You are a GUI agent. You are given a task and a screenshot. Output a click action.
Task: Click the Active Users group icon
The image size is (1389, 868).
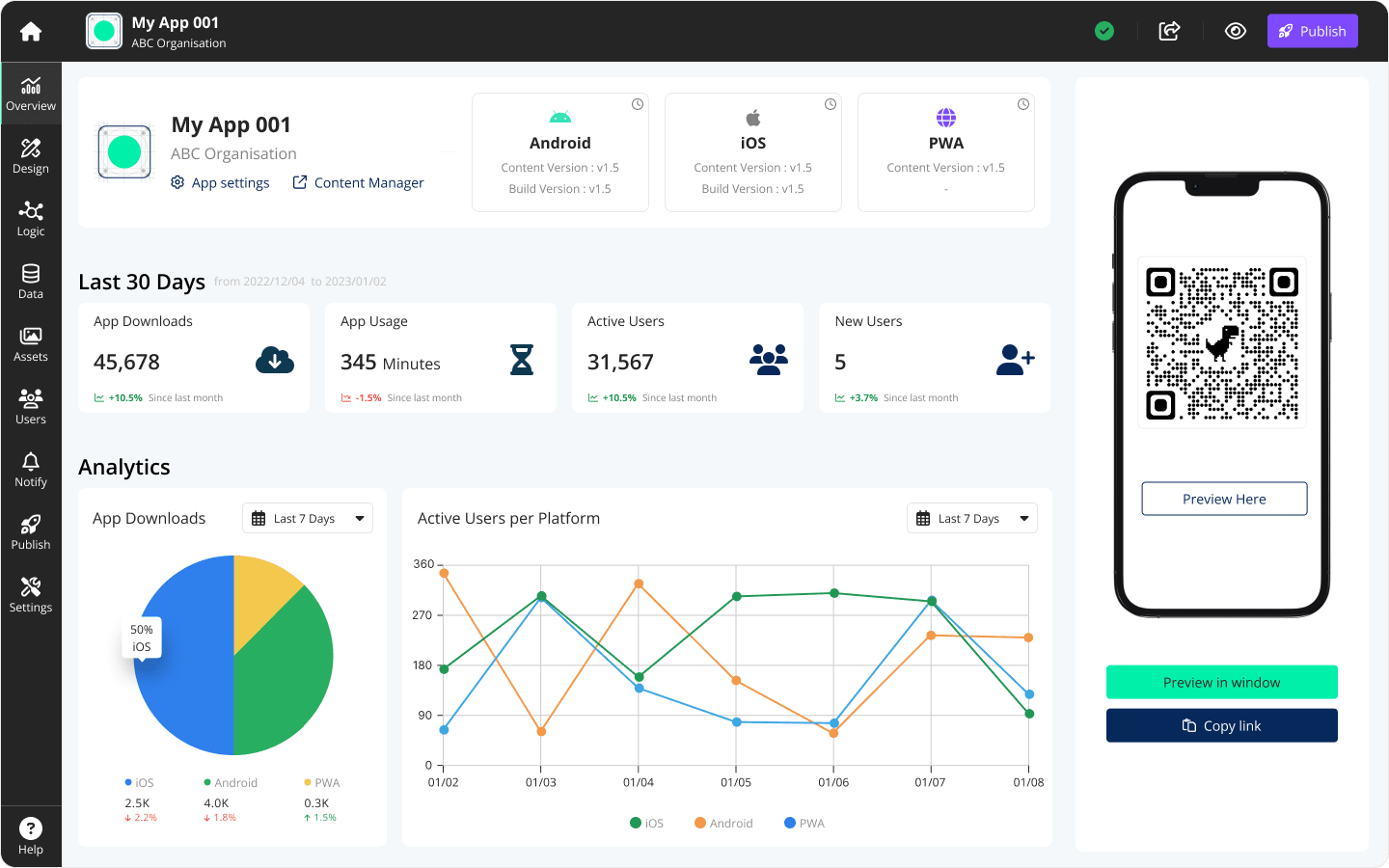769,360
